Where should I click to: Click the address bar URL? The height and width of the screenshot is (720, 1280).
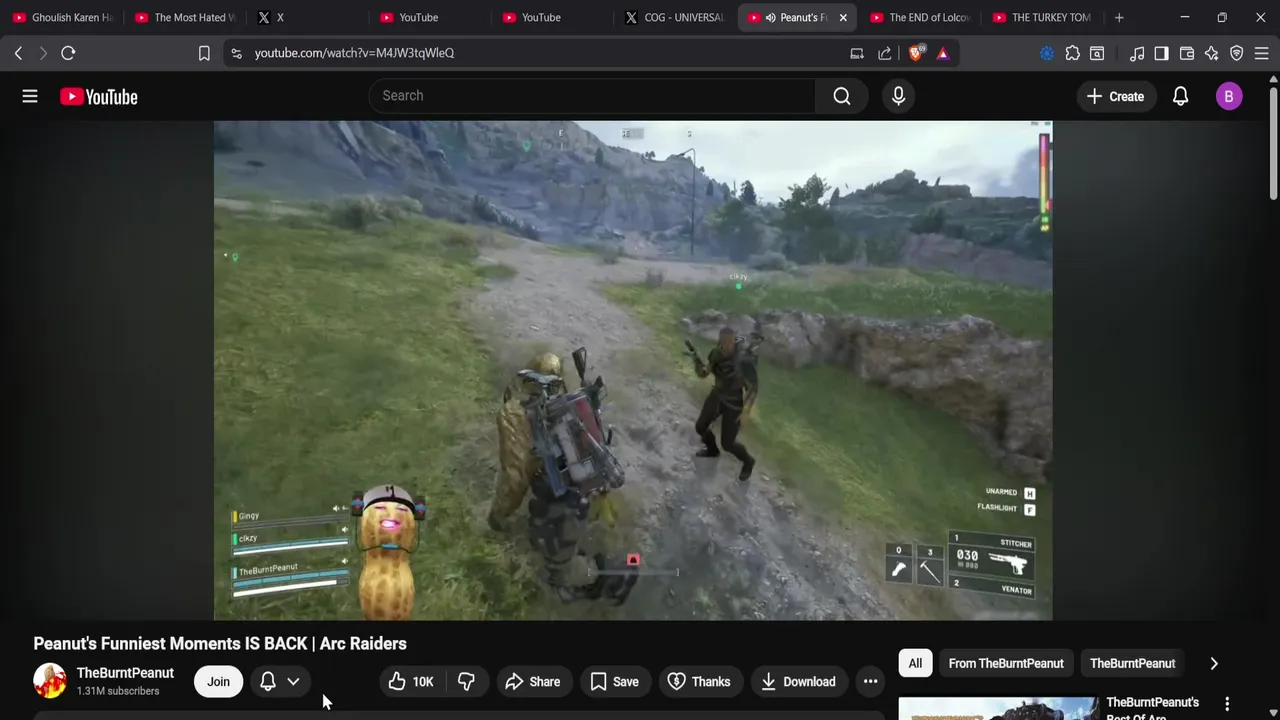354,53
